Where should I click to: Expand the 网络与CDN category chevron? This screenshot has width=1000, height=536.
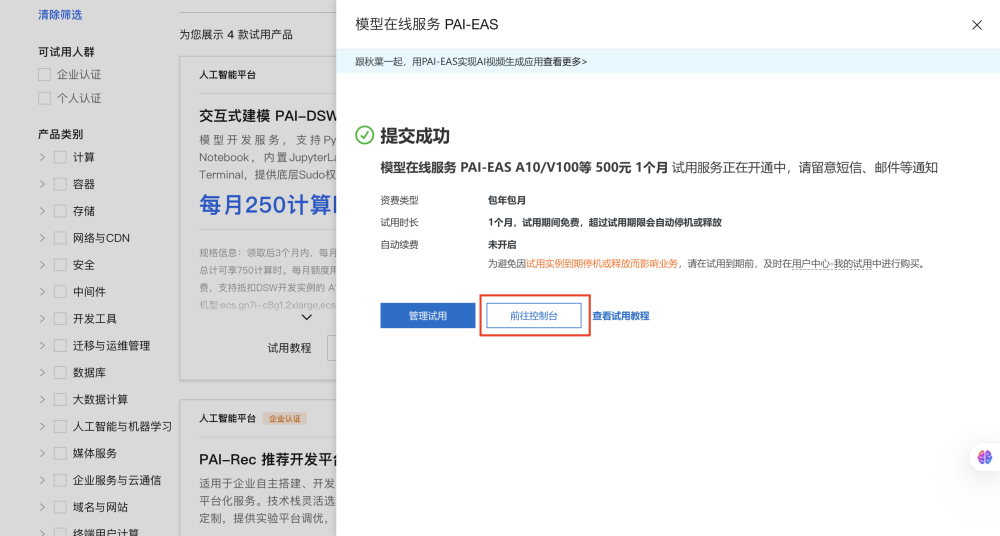(42, 238)
